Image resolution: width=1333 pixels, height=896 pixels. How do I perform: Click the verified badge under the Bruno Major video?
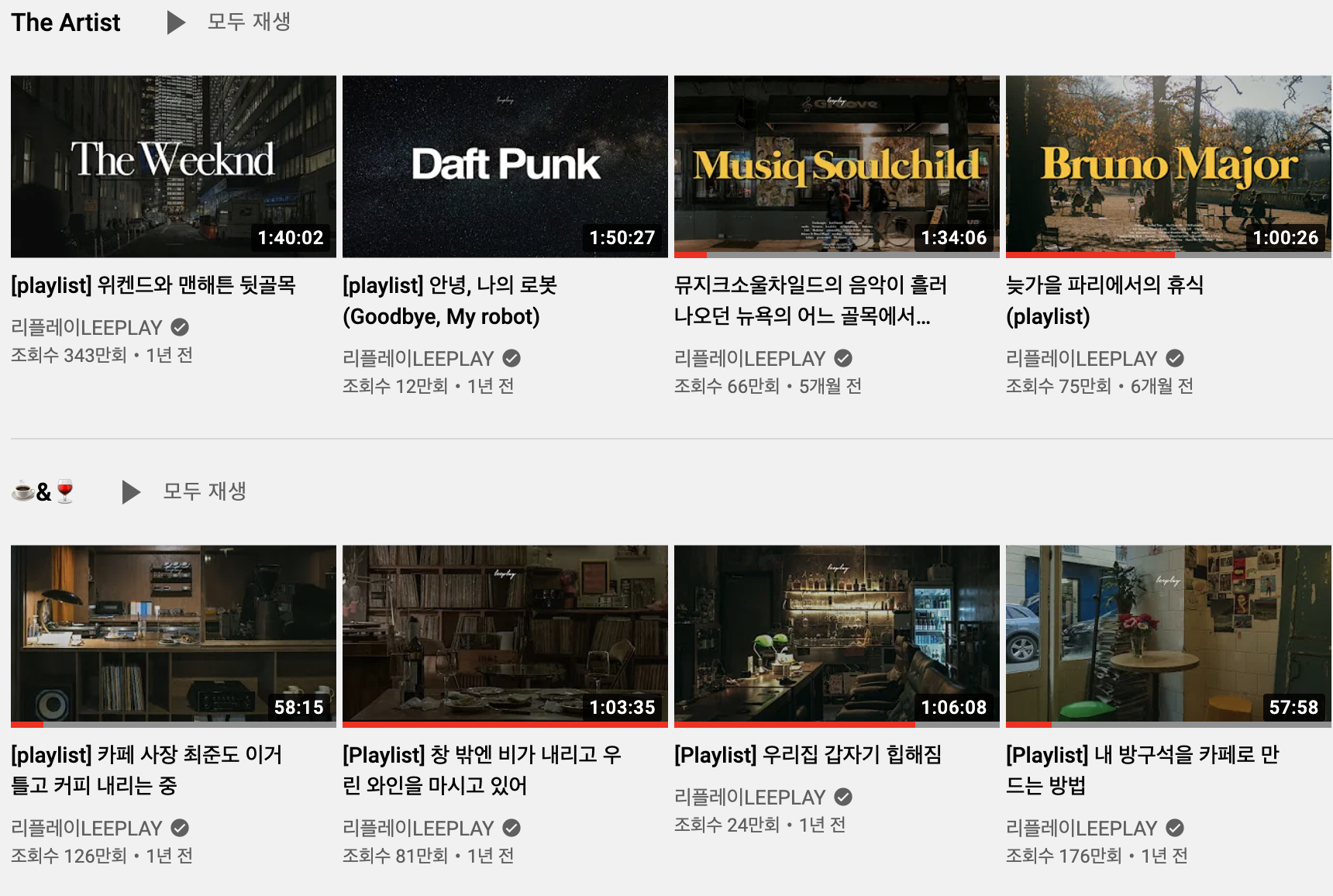(x=1175, y=358)
